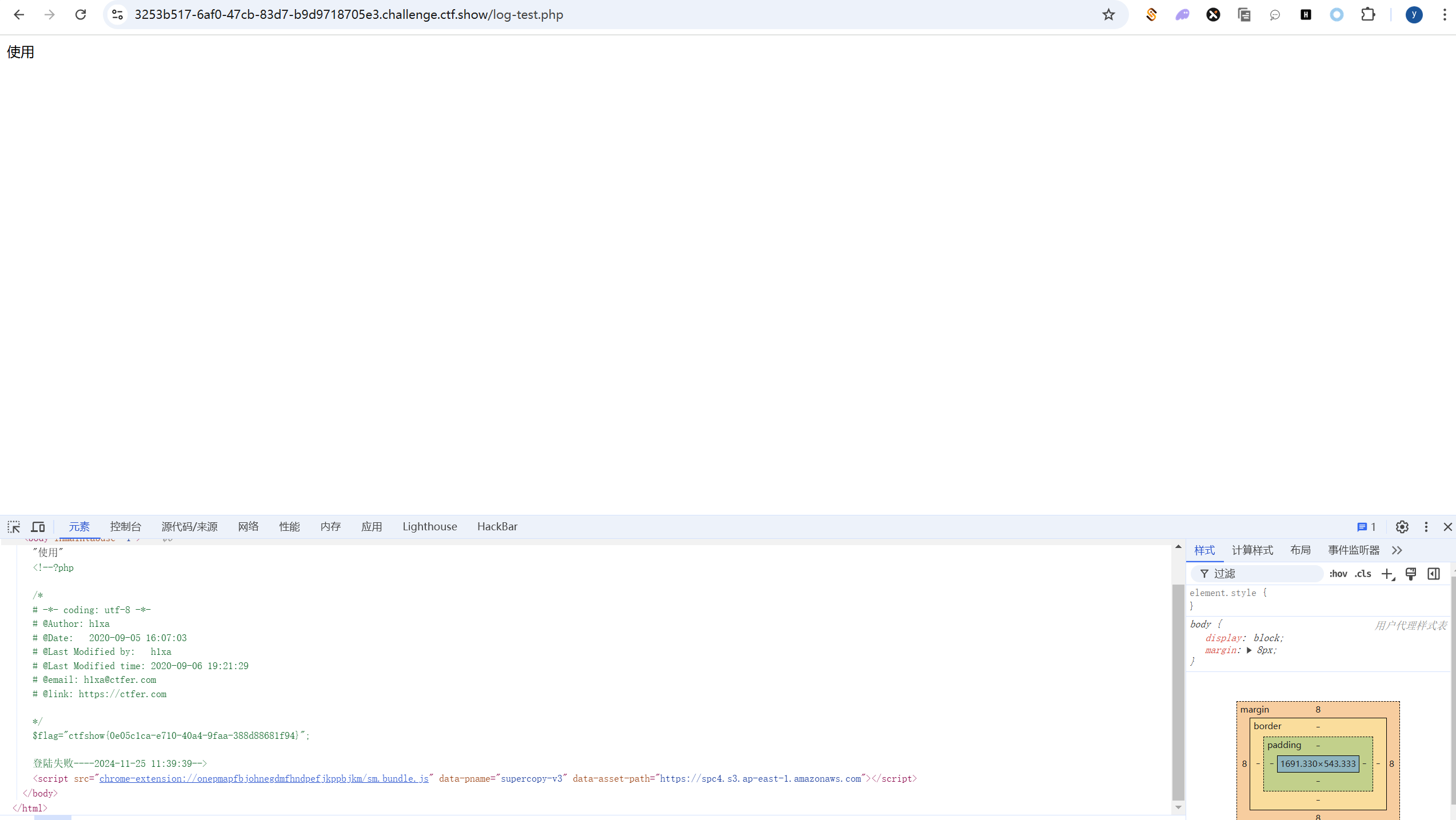Toggle the .cls class editor

pyautogui.click(x=1363, y=574)
